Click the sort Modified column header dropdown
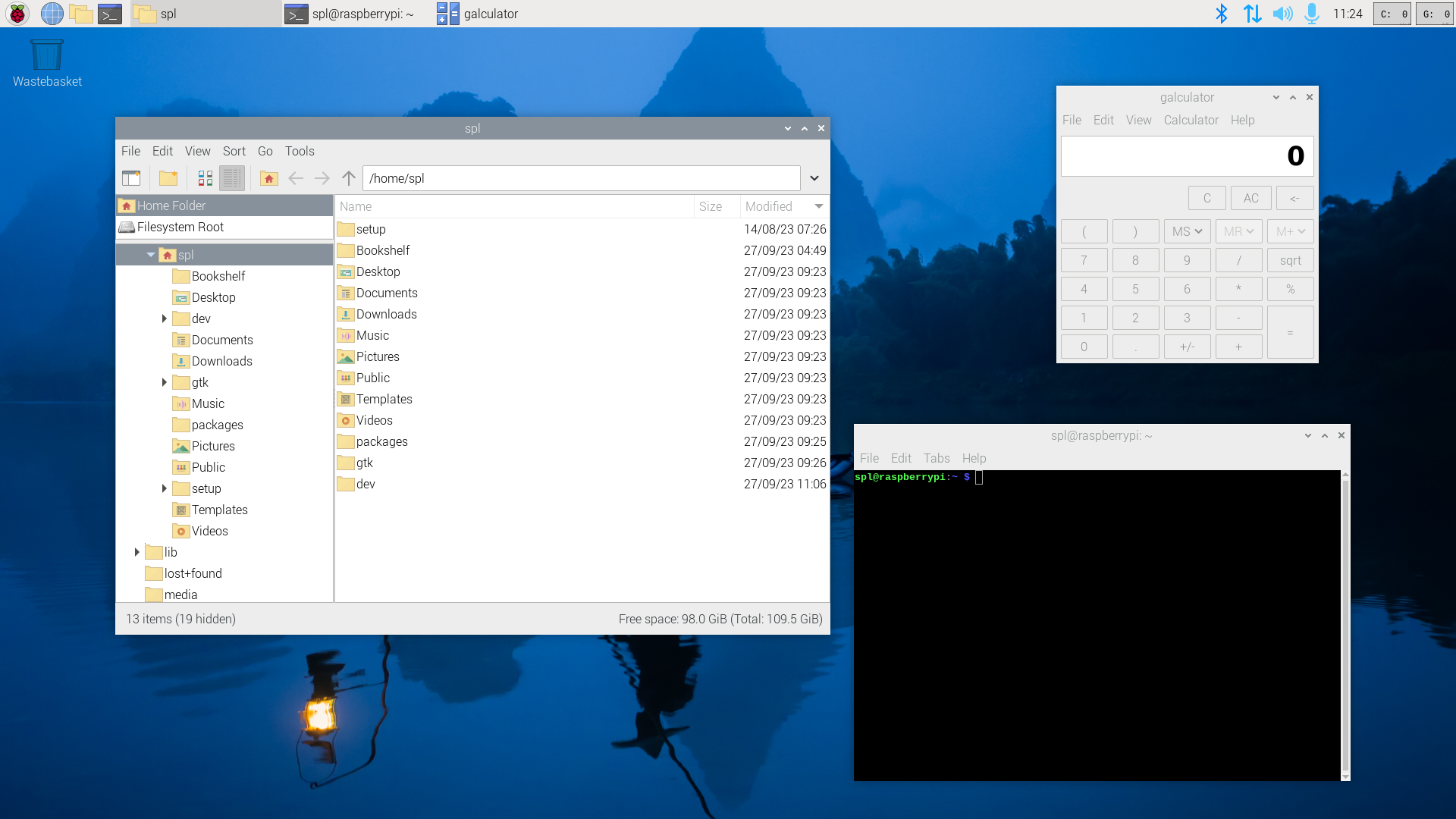1456x819 pixels. pyautogui.click(x=818, y=206)
